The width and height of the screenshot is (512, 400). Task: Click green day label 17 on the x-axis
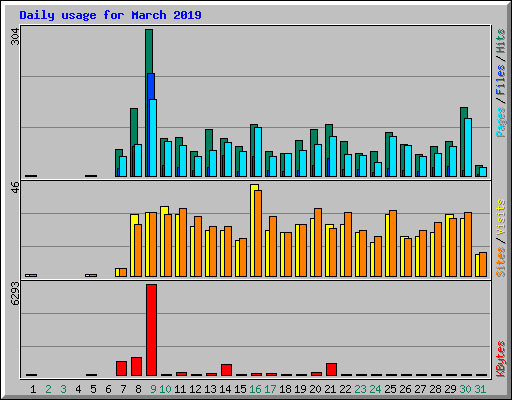(x=270, y=389)
